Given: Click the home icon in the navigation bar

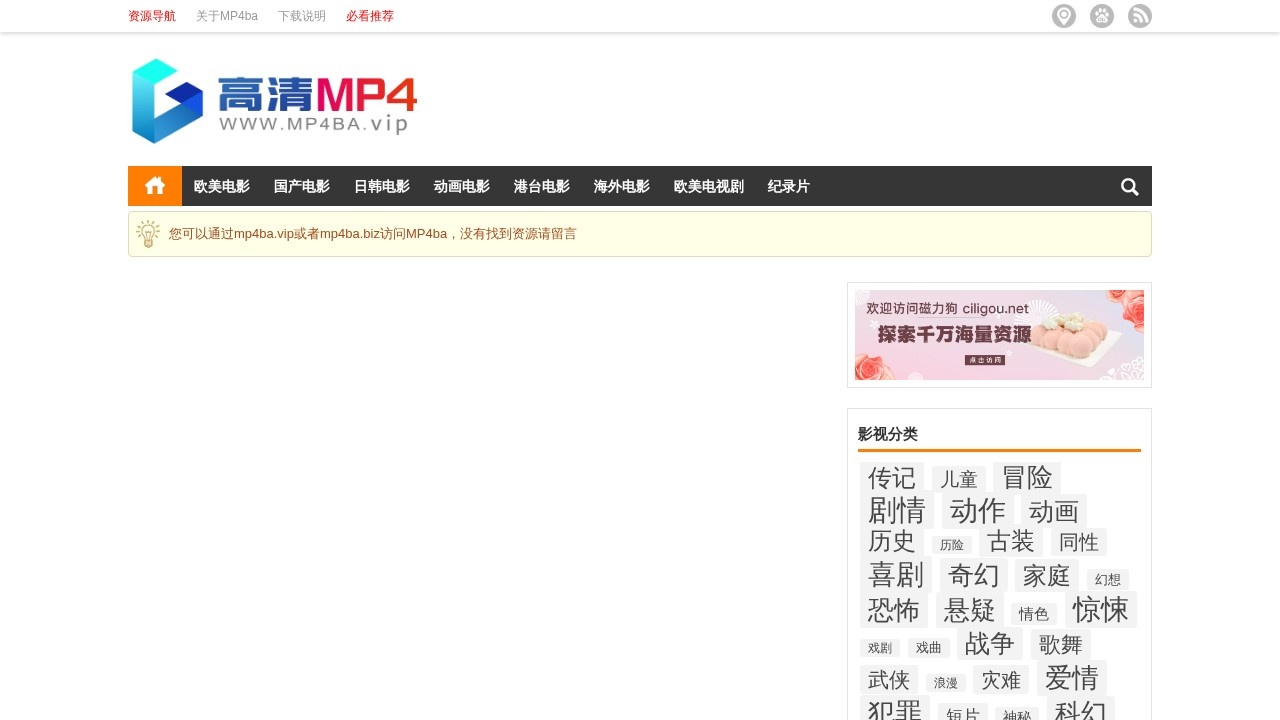Looking at the screenshot, I should pyautogui.click(x=154, y=186).
